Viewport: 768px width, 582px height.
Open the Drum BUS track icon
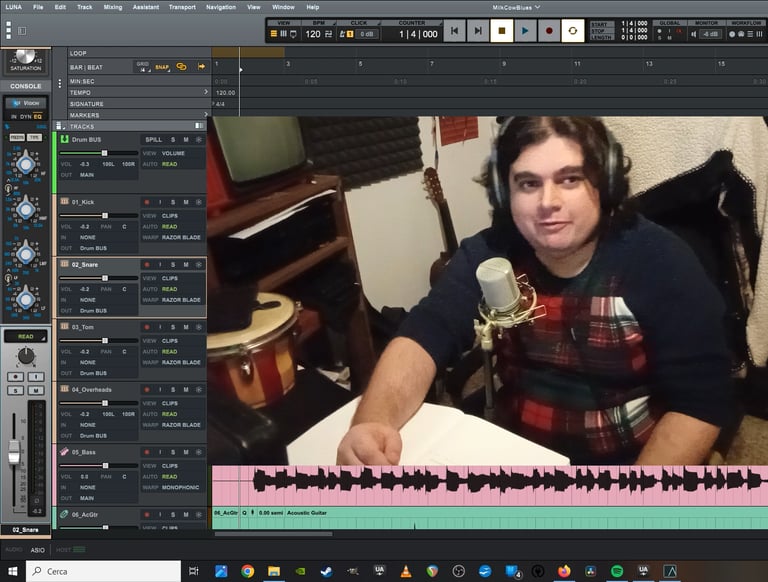coord(64,139)
